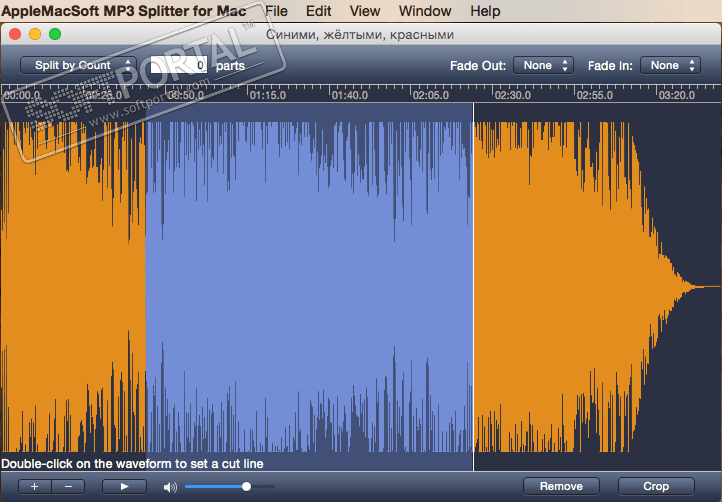
Task: Click the white cut line on the waveform
Action: click(473, 286)
